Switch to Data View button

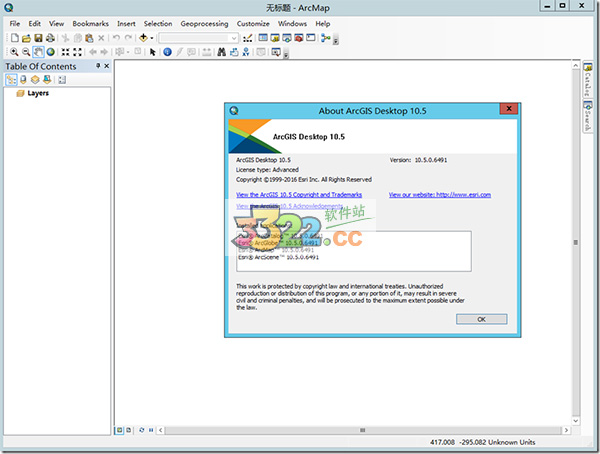120,430
